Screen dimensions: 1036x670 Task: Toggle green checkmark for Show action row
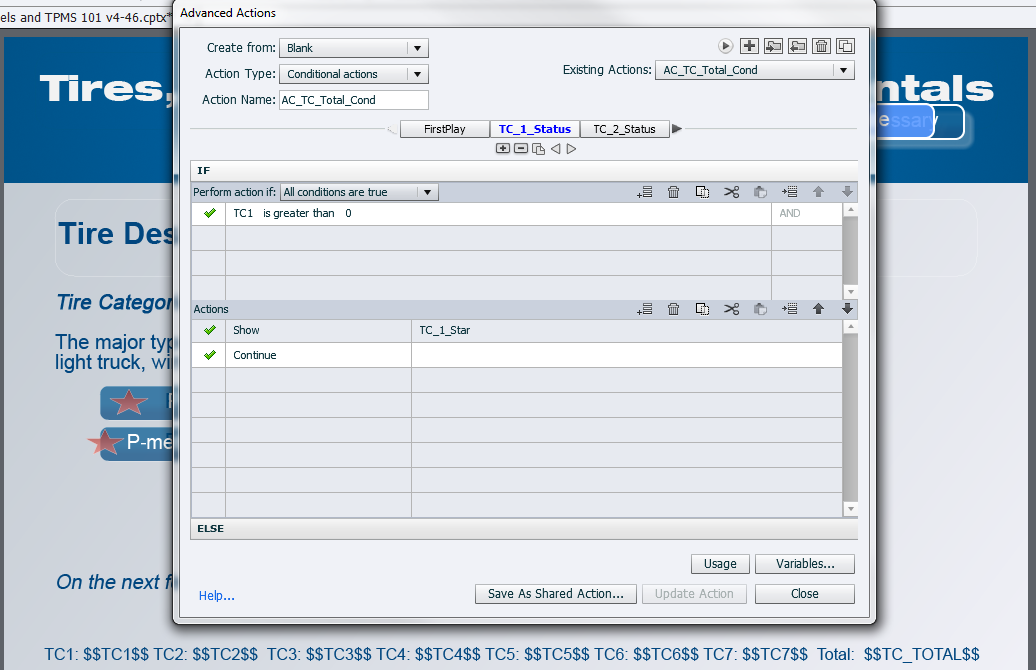pyautogui.click(x=209, y=330)
